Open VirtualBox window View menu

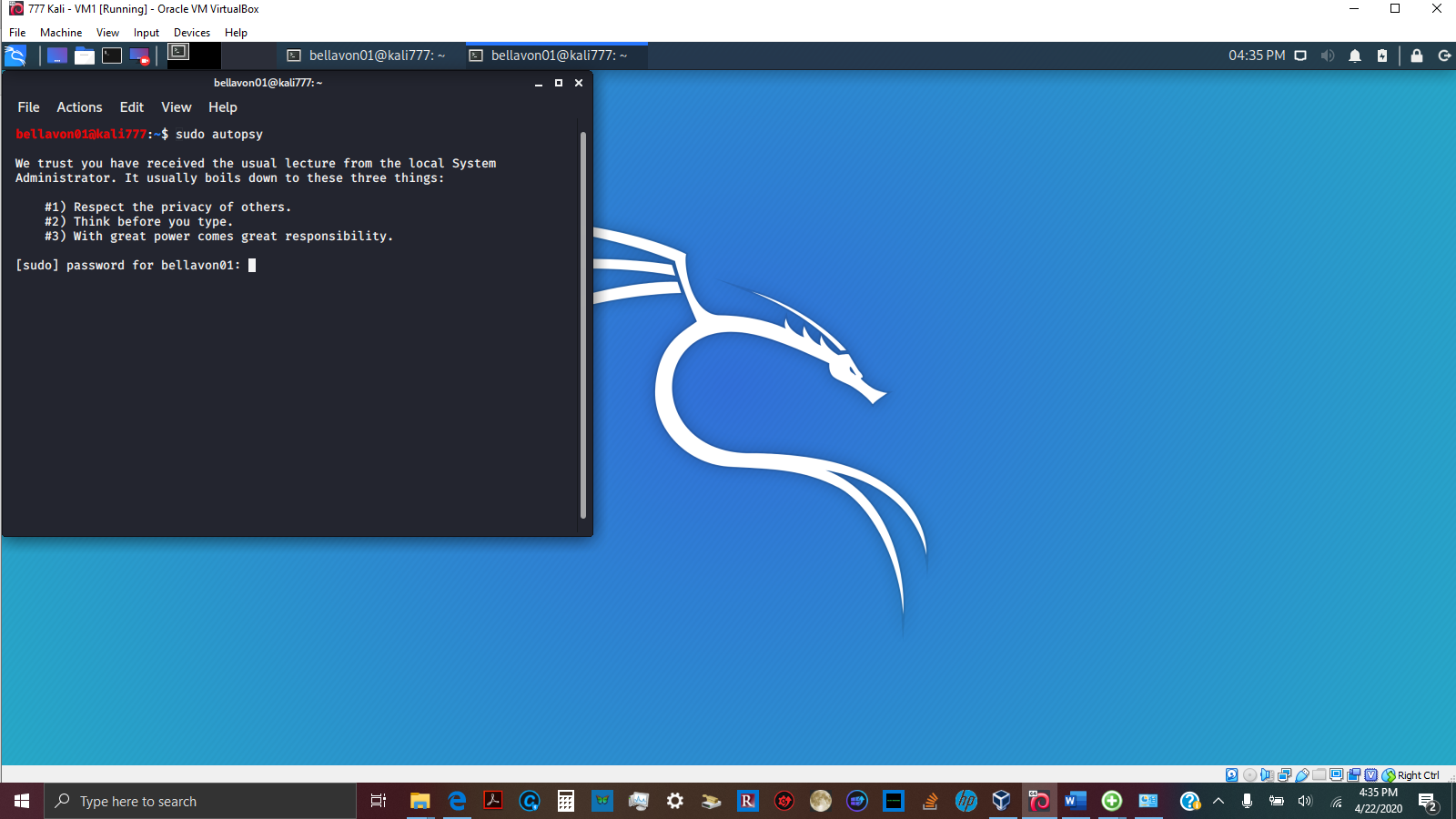[x=107, y=33]
